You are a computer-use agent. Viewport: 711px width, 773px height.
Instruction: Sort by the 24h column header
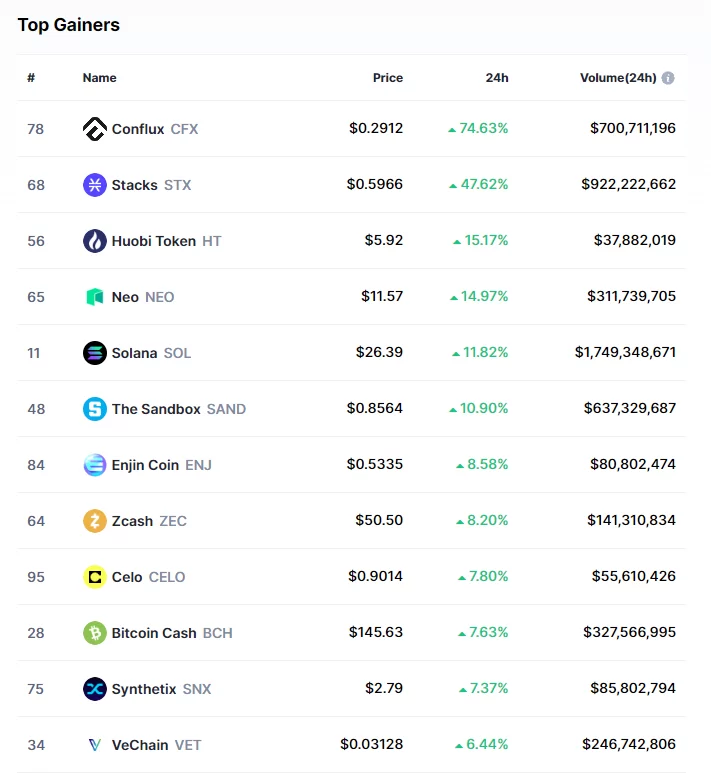[x=497, y=78]
